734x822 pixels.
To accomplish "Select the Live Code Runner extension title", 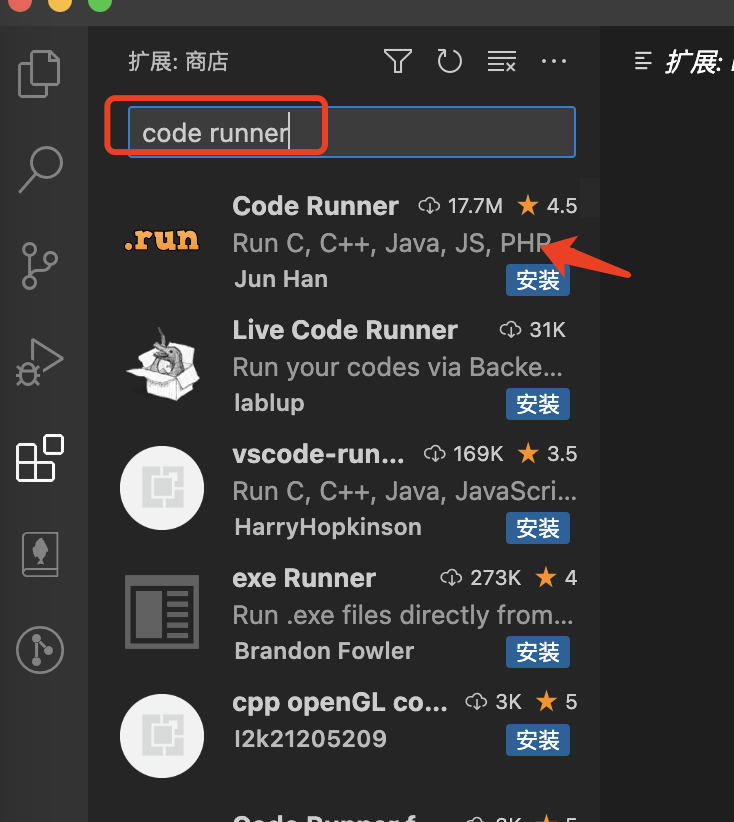I will 345,330.
